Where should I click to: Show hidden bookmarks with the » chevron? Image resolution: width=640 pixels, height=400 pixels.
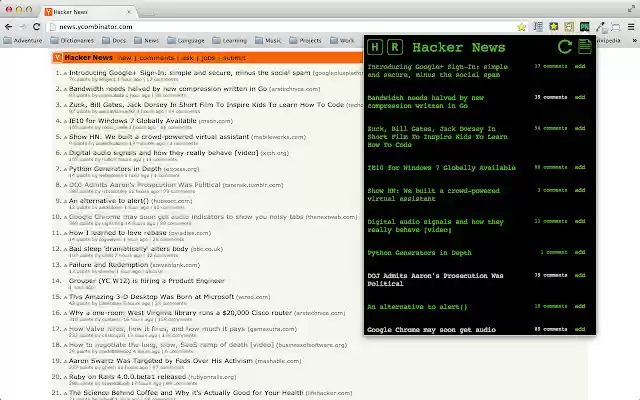634,40
